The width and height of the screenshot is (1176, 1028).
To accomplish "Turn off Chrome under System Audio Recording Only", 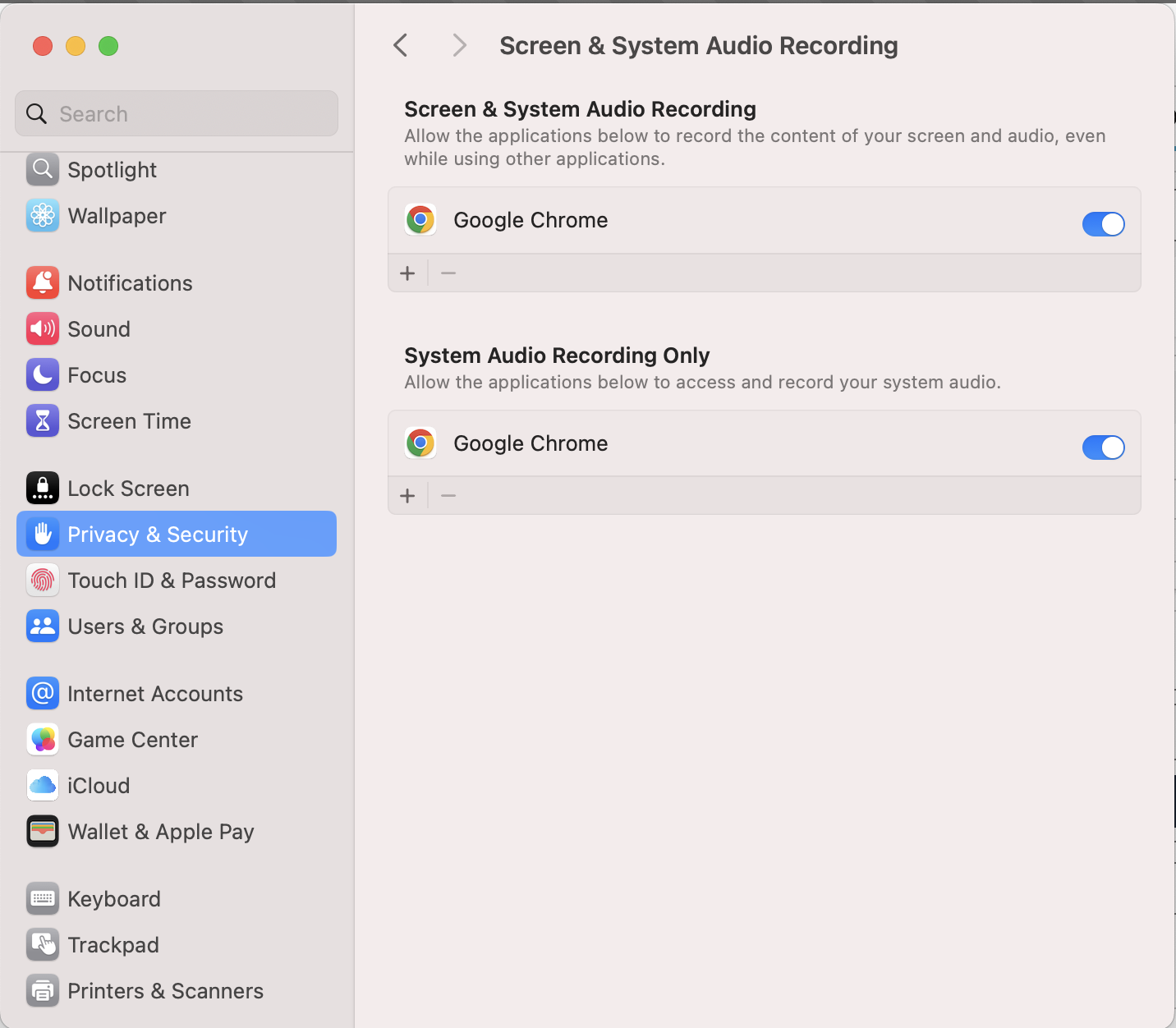I will [1103, 447].
